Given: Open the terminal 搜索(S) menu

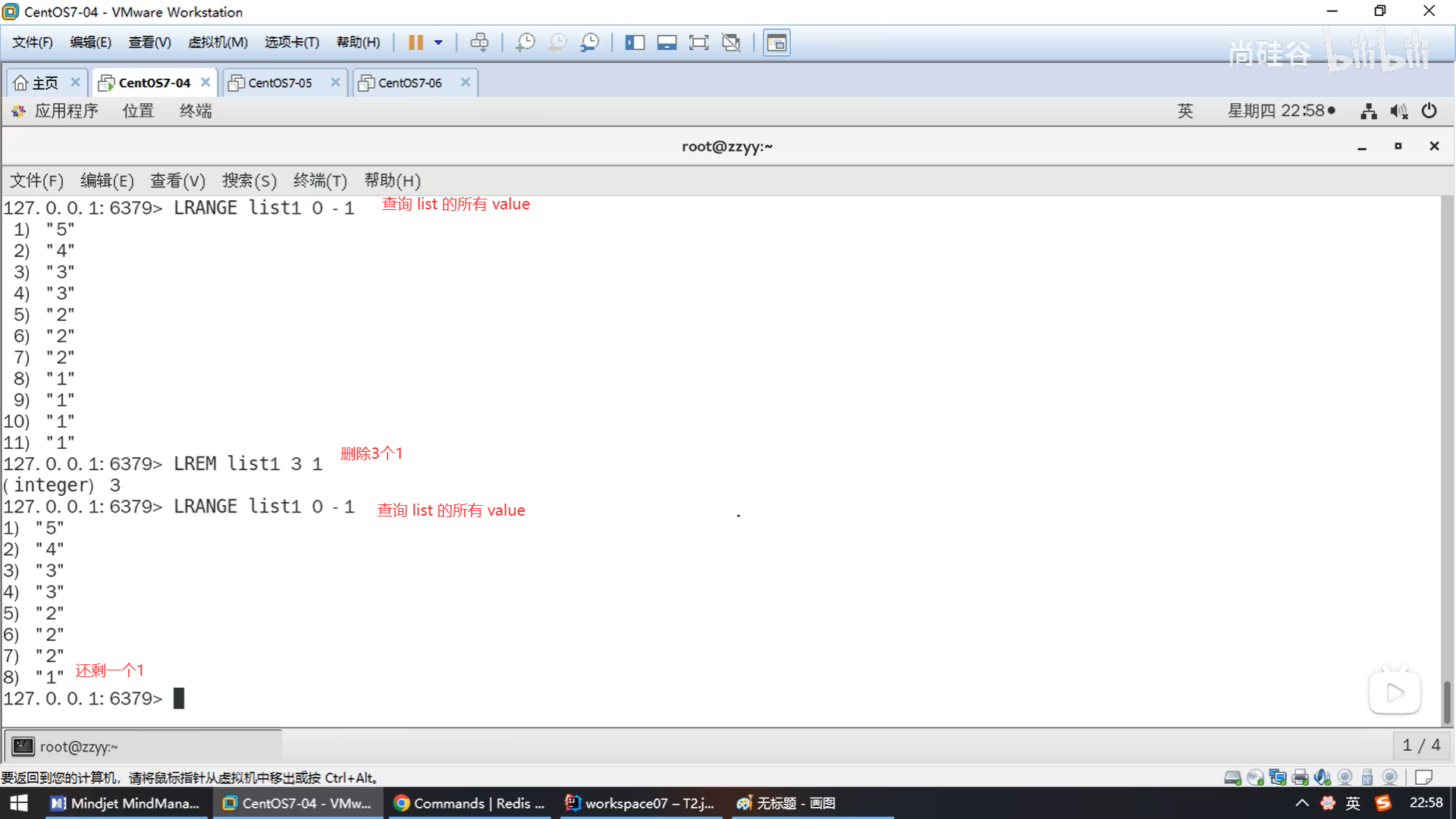Looking at the screenshot, I should (249, 180).
